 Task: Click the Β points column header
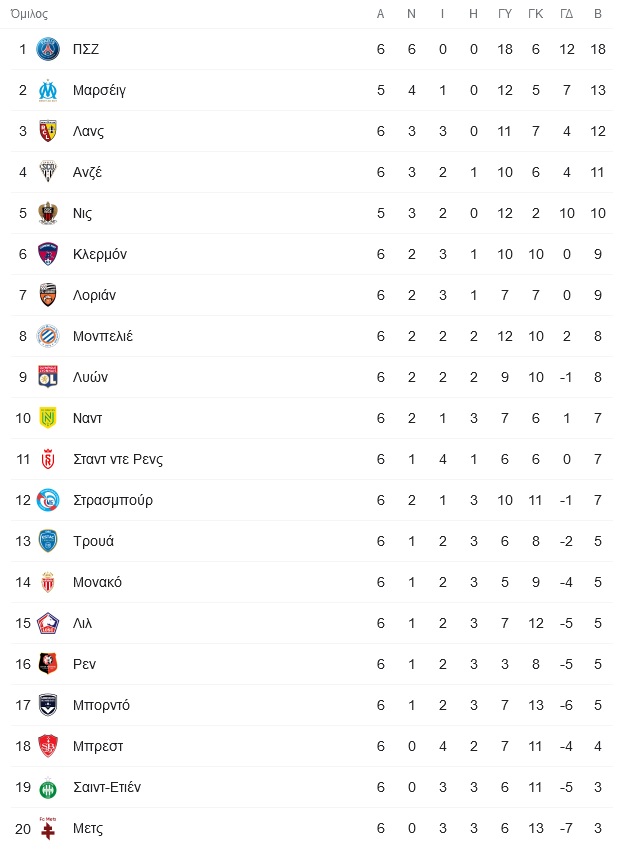(x=598, y=14)
